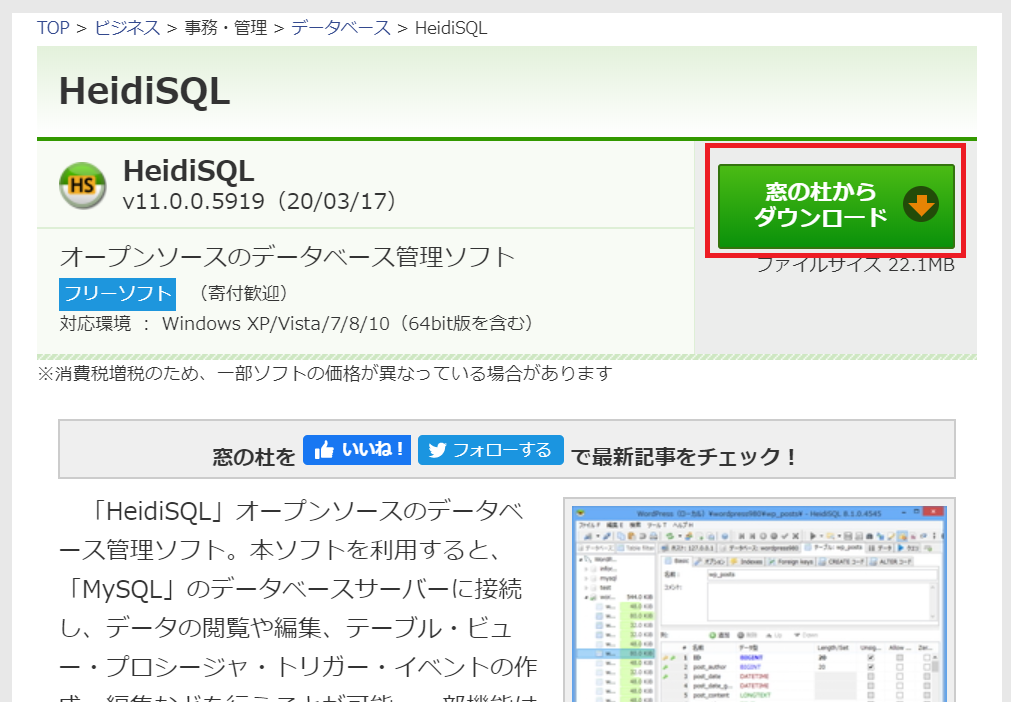Screen dimensions: 1011x702
Task: Open the ビジネス breadcrumb link
Action: click(x=127, y=28)
